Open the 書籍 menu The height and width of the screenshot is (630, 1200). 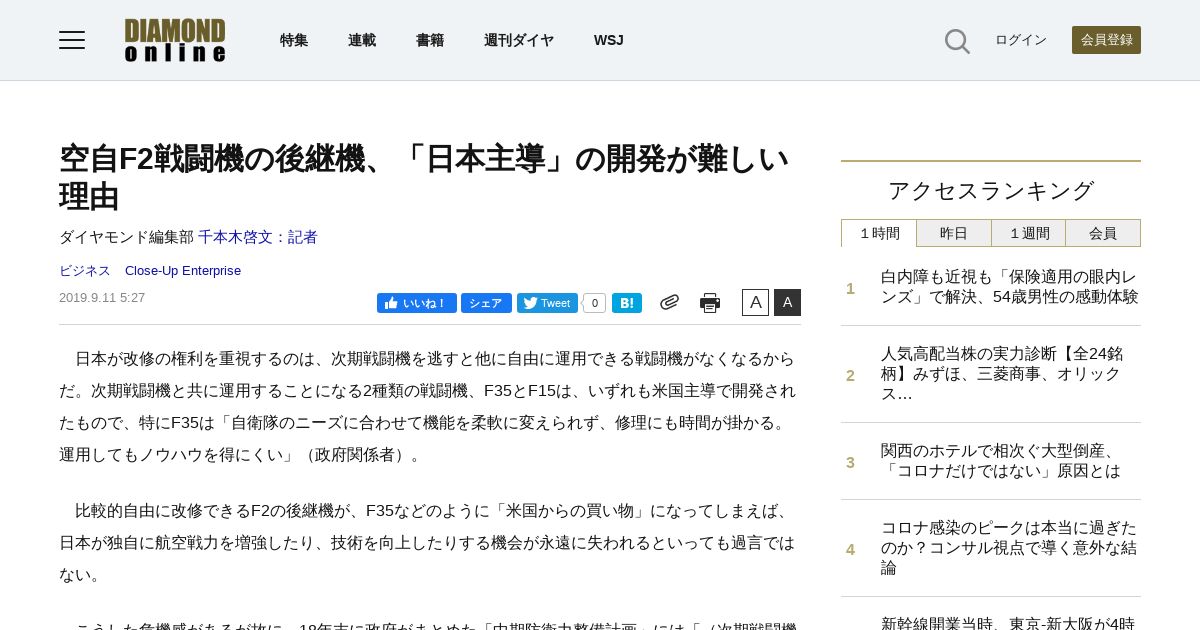point(430,40)
